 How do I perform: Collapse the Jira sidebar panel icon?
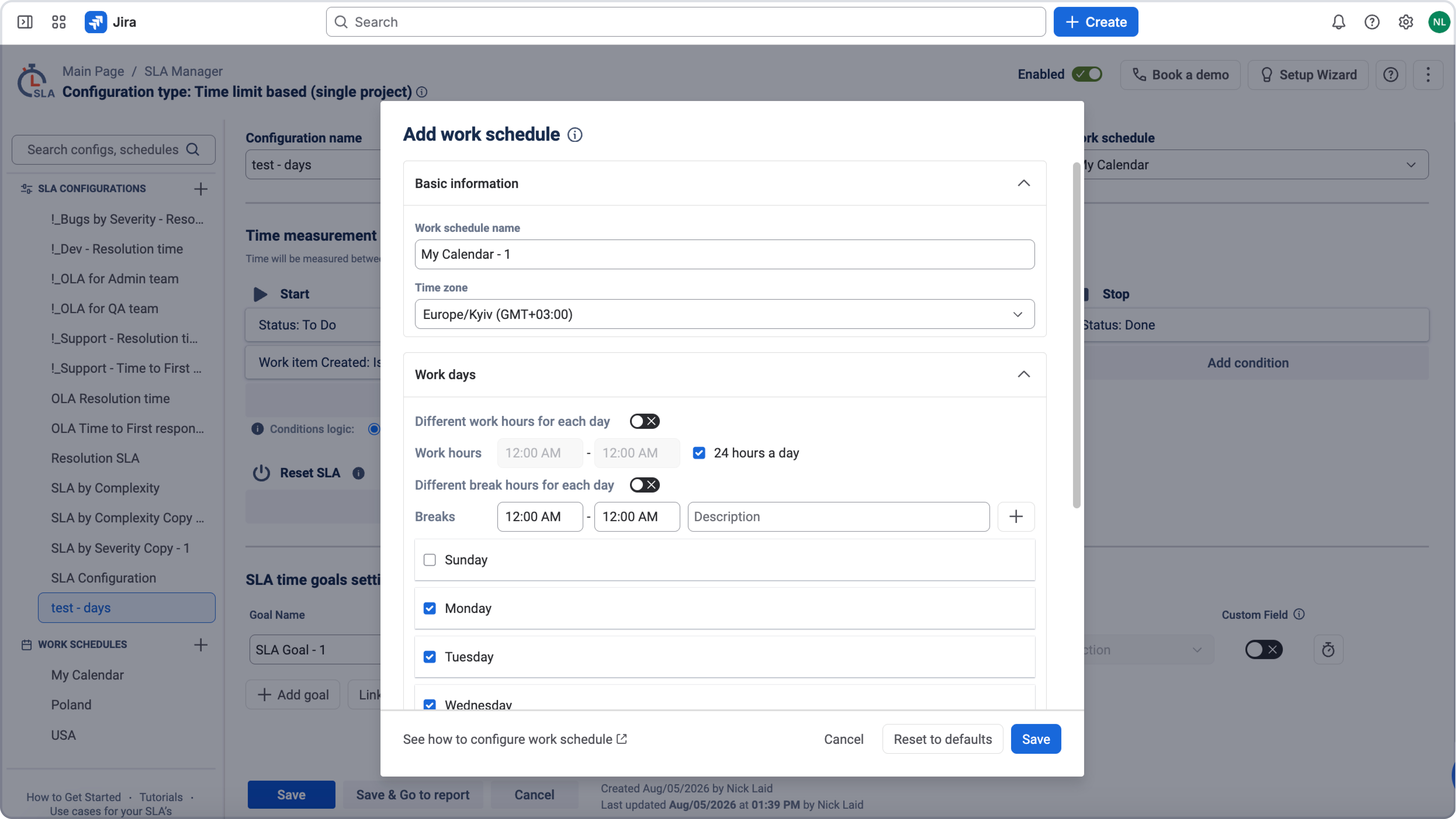[x=25, y=22]
